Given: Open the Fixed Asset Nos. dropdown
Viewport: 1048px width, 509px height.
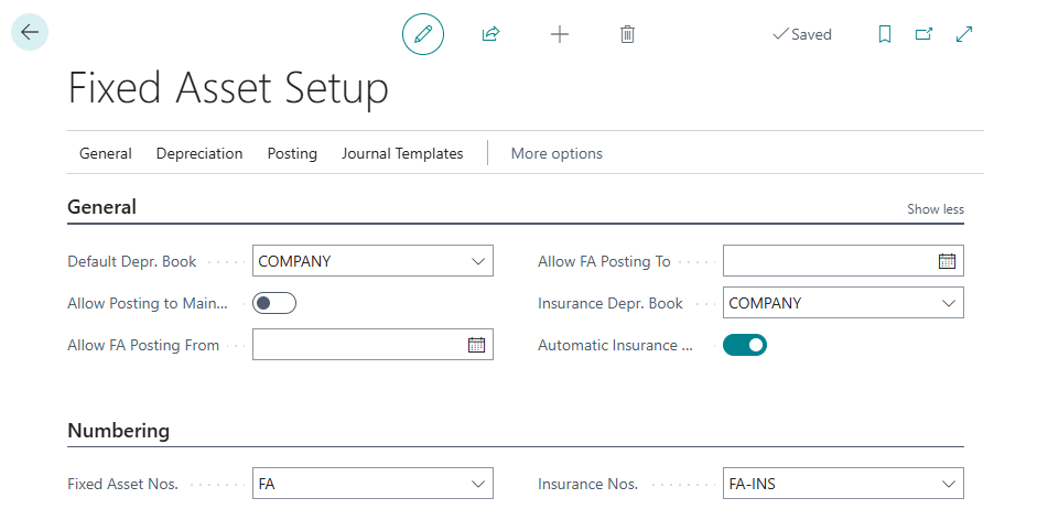Looking at the screenshot, I should click(x=477, y=484).
